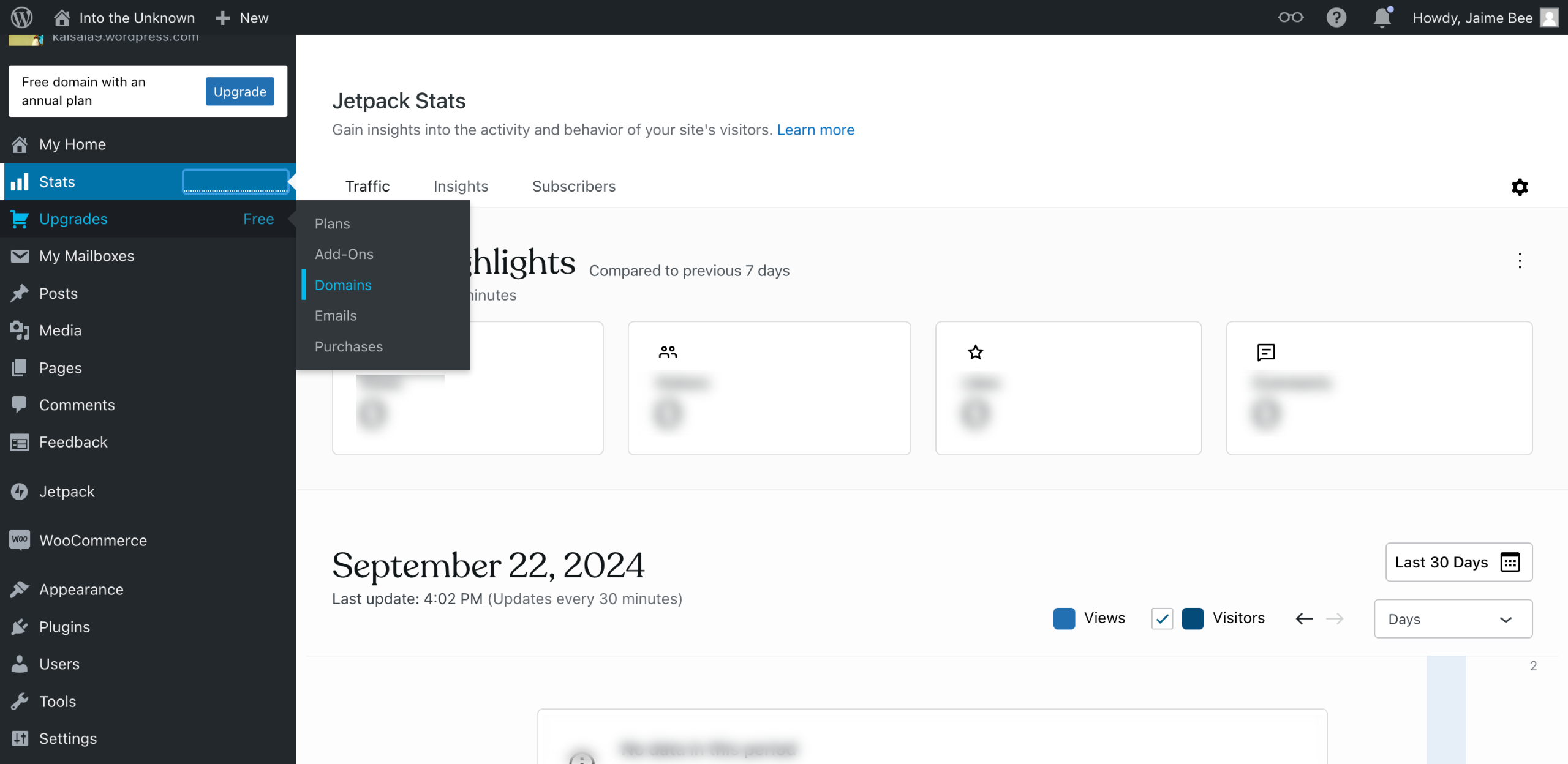Expand the Days period dropdown
The width and height of the screenshot is (1568, 764).
click(1453, 619)
